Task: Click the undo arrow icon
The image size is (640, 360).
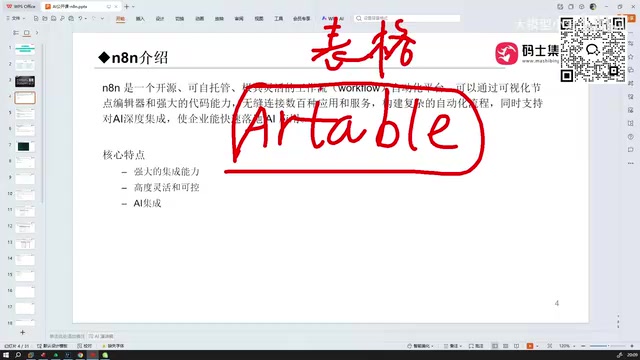Action: (x=80, y=18)
